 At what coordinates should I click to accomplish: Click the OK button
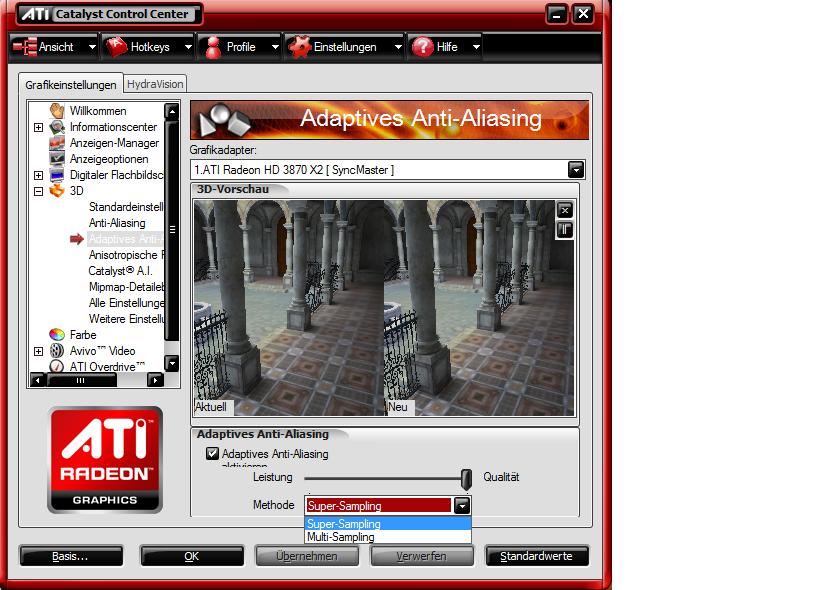click(x=192, y=556)
